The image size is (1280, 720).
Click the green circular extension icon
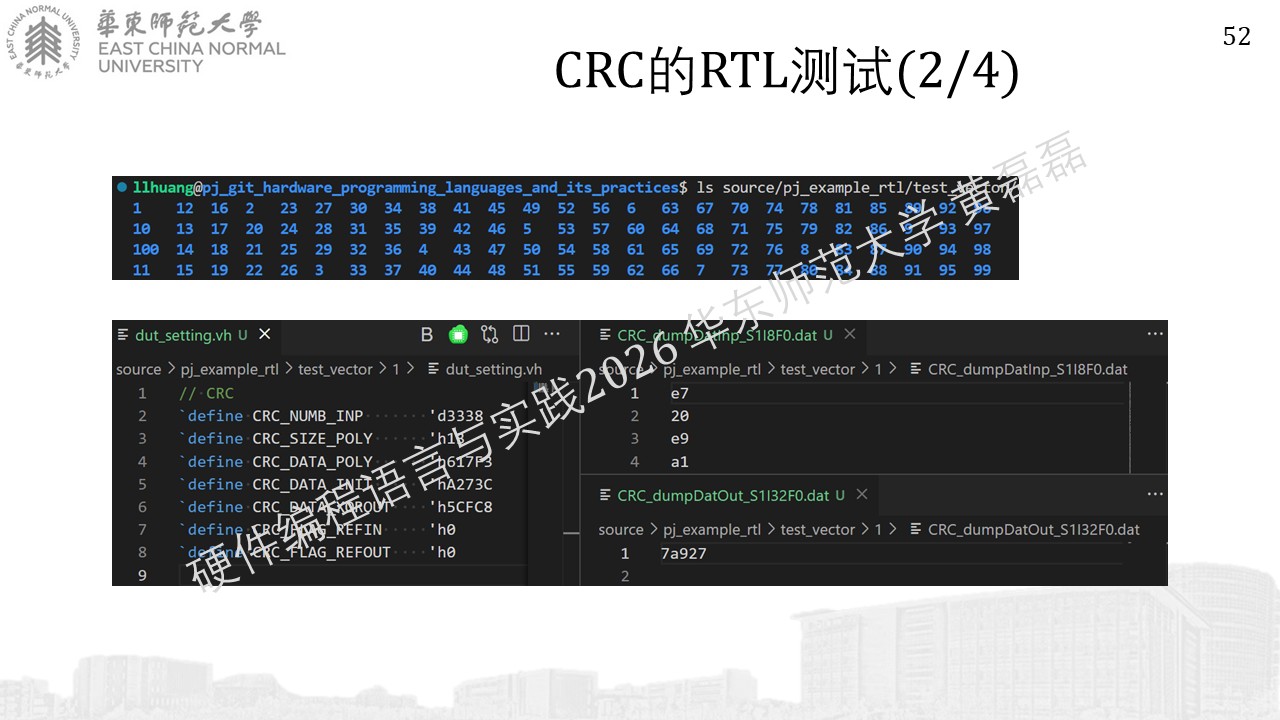(458, 334)
